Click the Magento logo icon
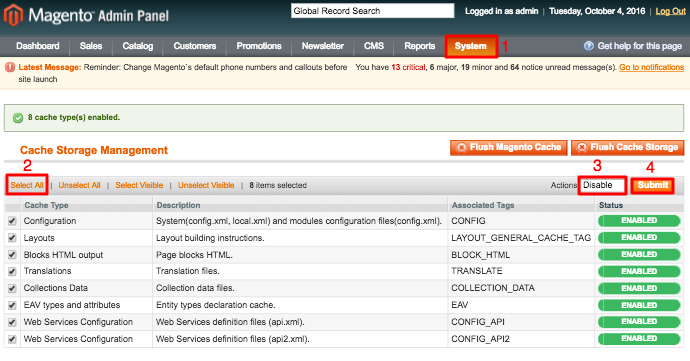The width and height of the screenshot is (690, 361). tap(13, 15)
